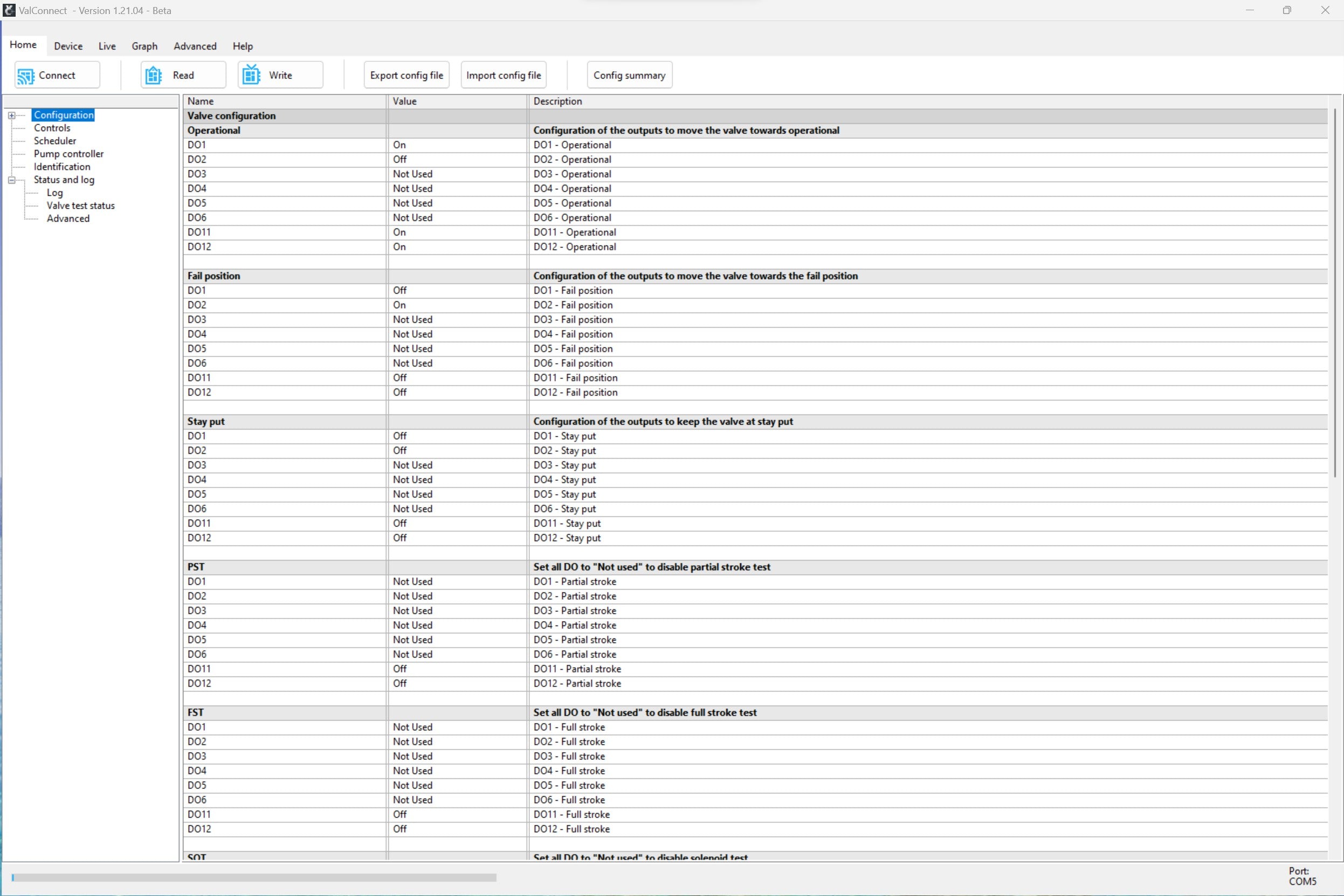1344x896 pixels.
Task: Open the Graph menu
Action: click(144, 46)
